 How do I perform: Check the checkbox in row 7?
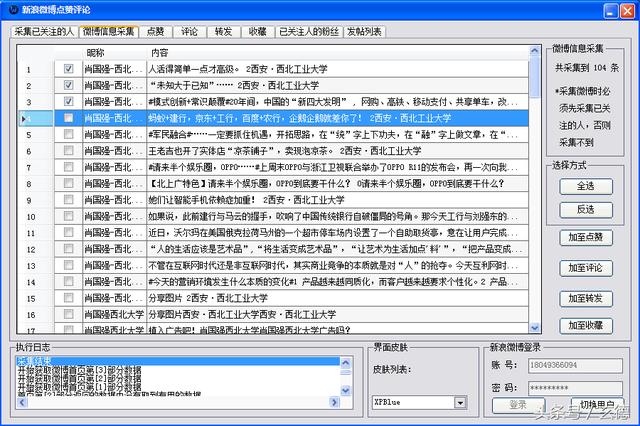[x=68, y=167]
